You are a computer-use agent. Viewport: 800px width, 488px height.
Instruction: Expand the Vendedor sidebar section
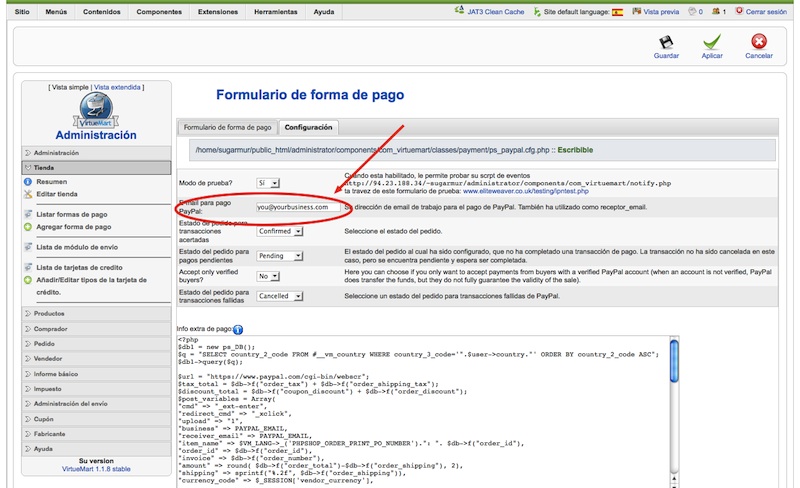coord(96,359)
